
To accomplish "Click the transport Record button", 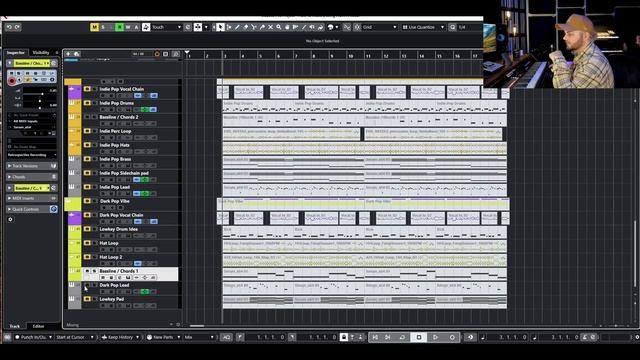I will point(452,337).
